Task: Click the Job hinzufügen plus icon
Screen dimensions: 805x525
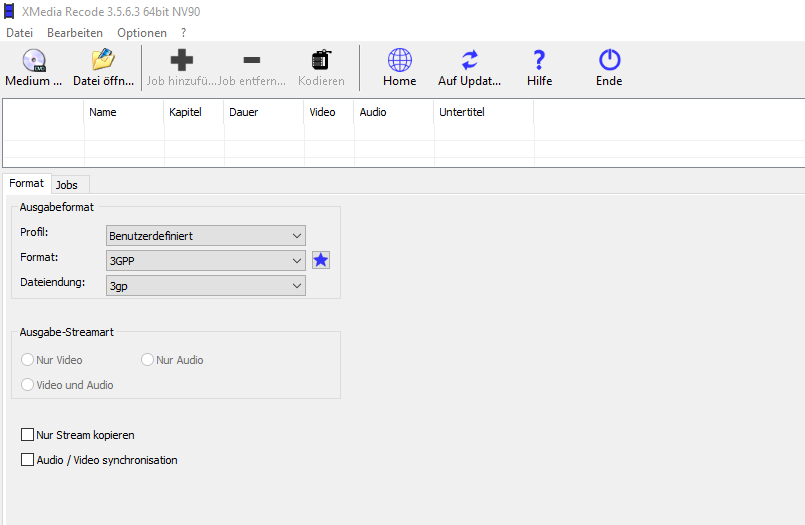Action: [x=182, y=61]
